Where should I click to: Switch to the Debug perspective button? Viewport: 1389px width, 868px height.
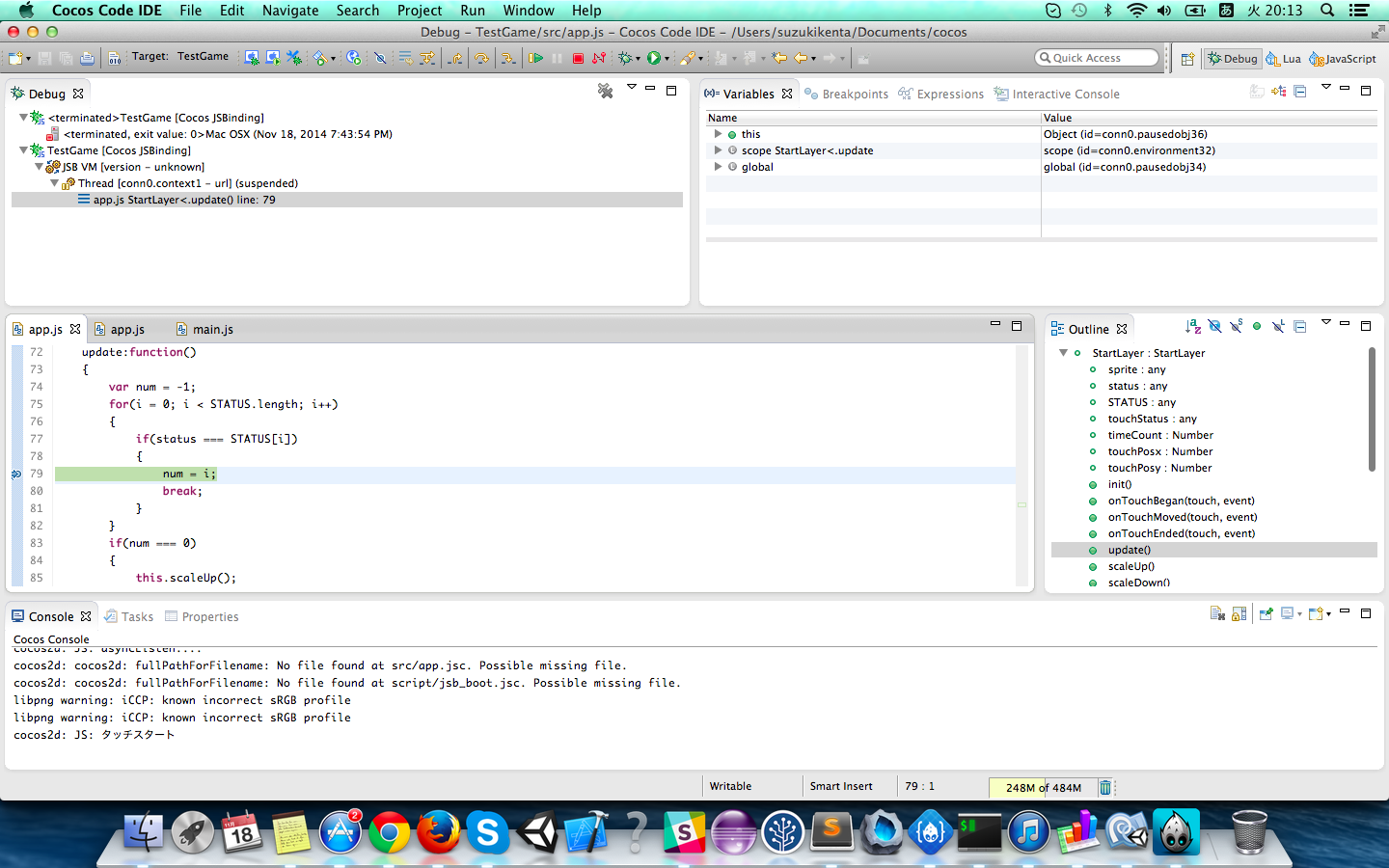coord(1233,59)
